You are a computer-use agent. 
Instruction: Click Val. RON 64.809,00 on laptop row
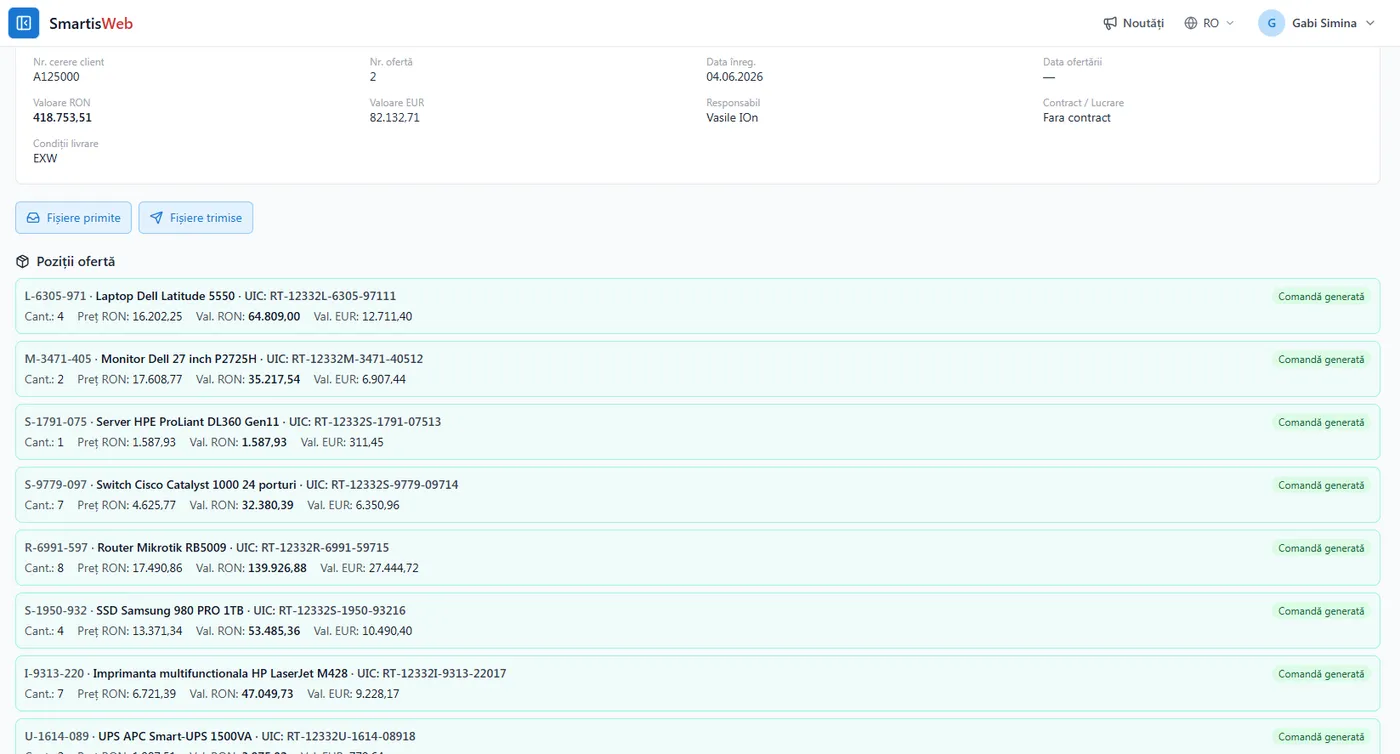[x=274, y=317]
